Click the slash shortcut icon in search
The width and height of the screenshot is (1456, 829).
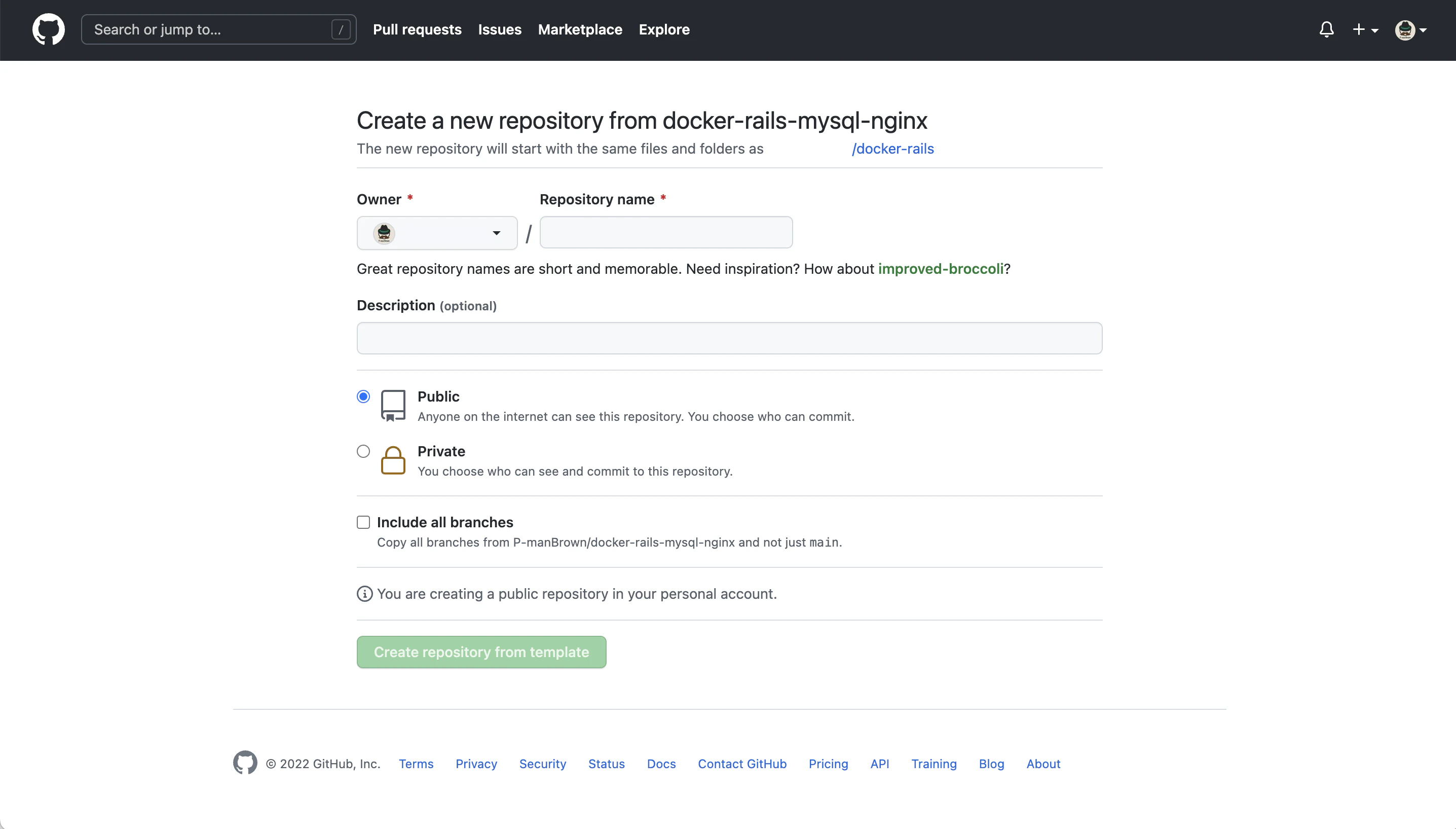click(340, 29)
